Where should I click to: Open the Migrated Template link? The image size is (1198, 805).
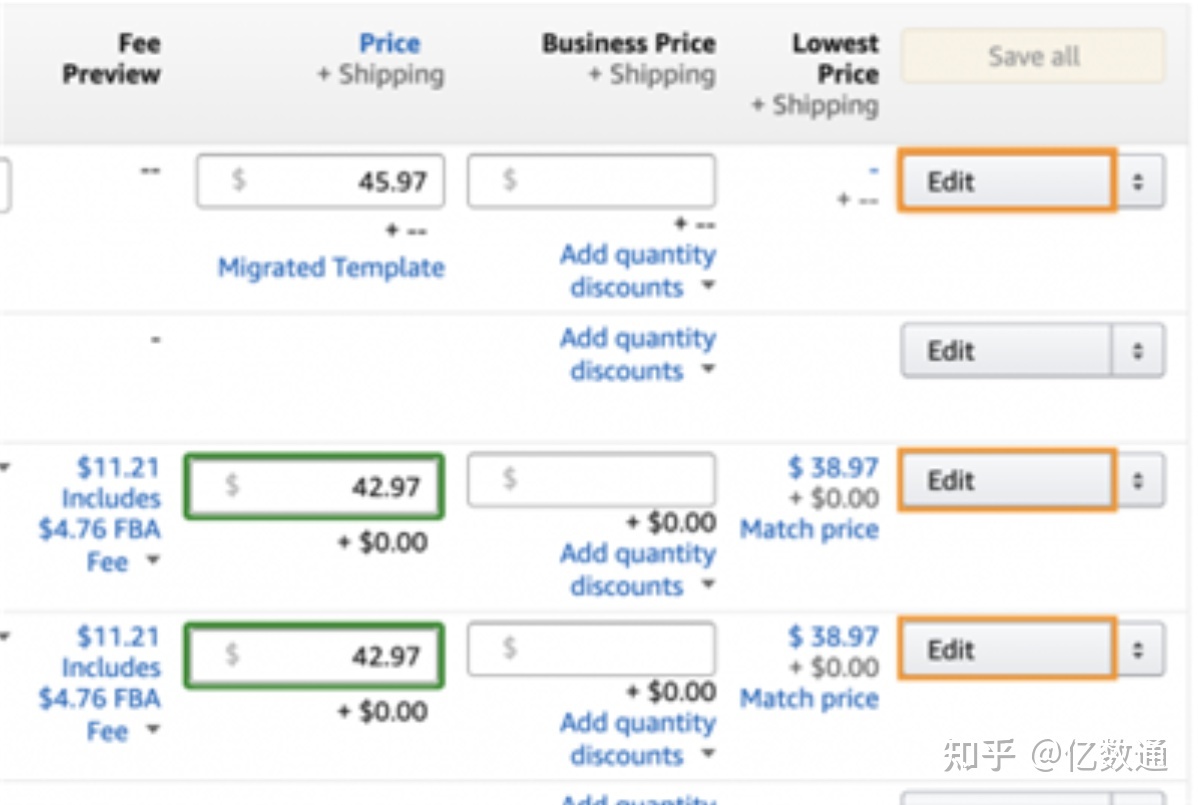coord(331,268)
